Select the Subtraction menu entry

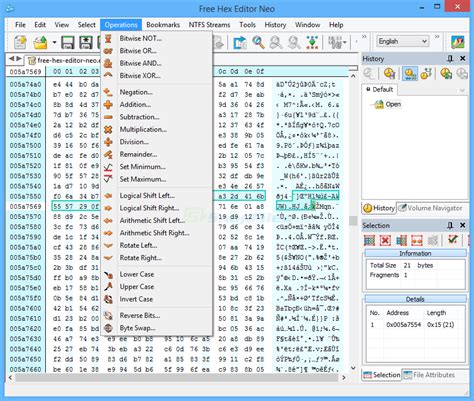[157, 117]
